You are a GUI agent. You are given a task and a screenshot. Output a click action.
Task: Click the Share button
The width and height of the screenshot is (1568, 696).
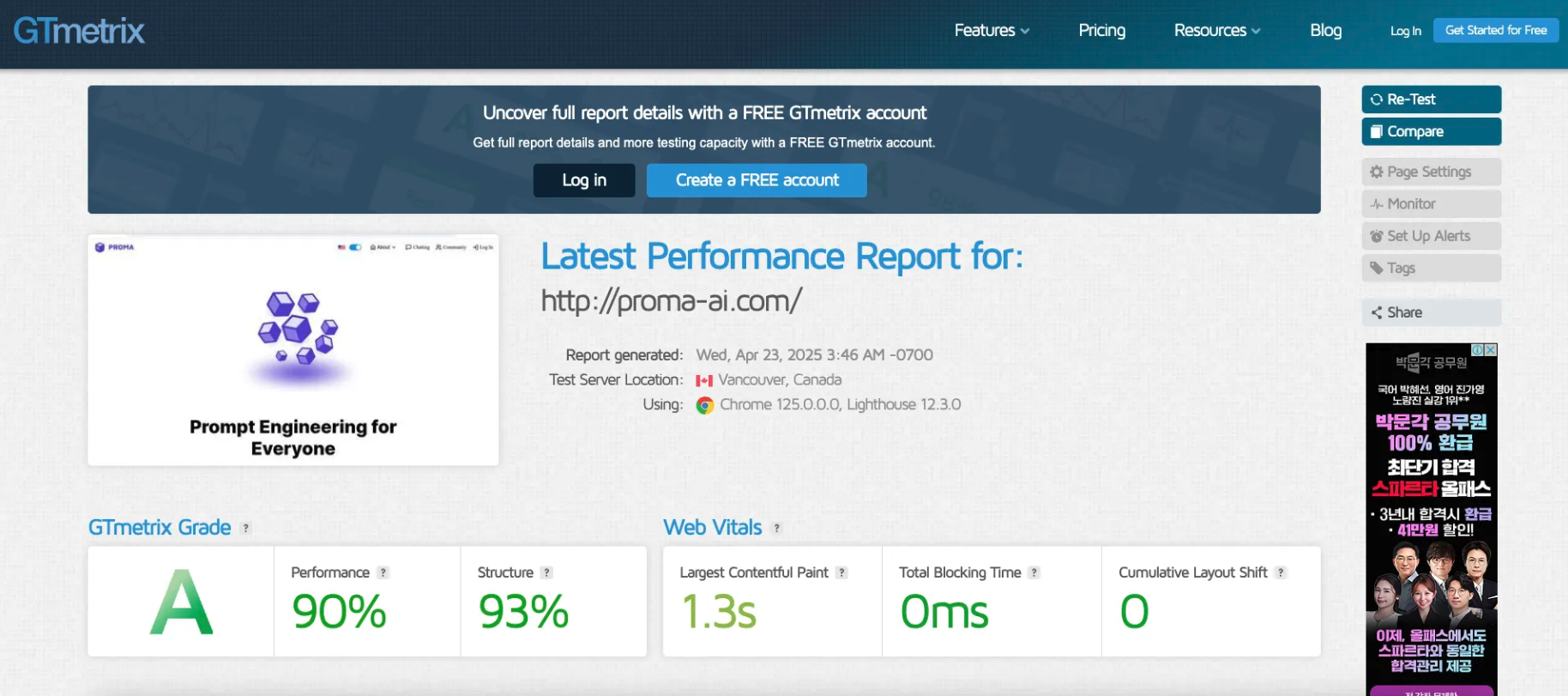point(1431,312)
